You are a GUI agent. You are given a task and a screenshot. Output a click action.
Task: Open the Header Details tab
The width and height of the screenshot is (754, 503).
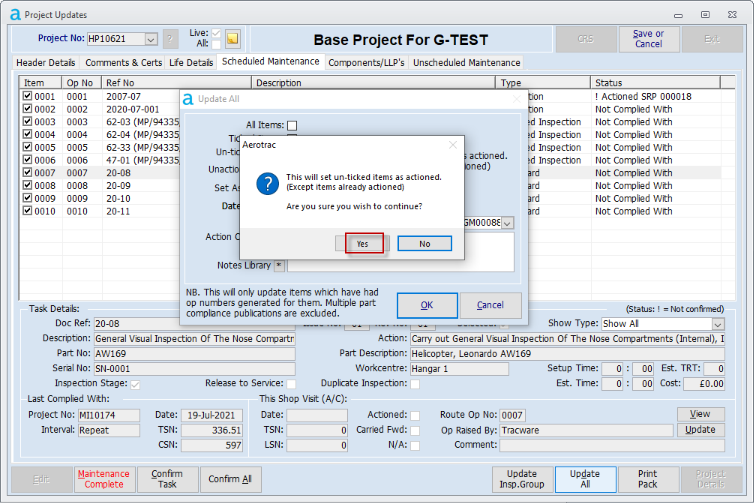[46, 63]
